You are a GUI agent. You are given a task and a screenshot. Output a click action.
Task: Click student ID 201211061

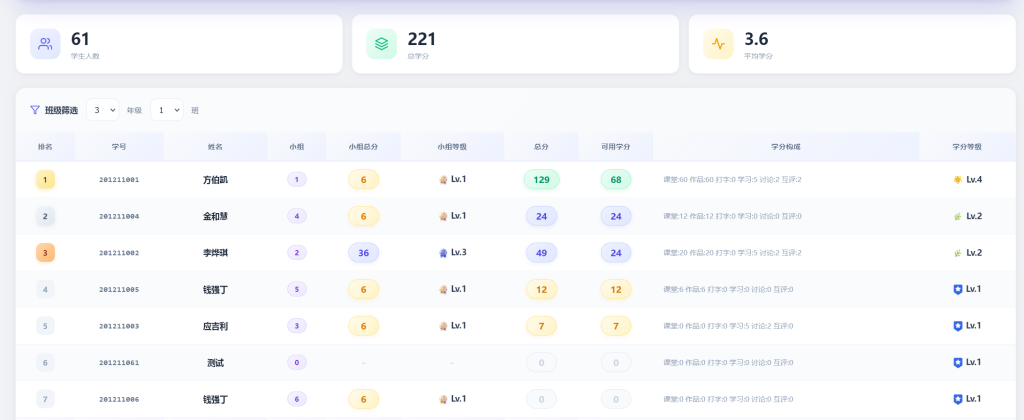tap(119, 363)
